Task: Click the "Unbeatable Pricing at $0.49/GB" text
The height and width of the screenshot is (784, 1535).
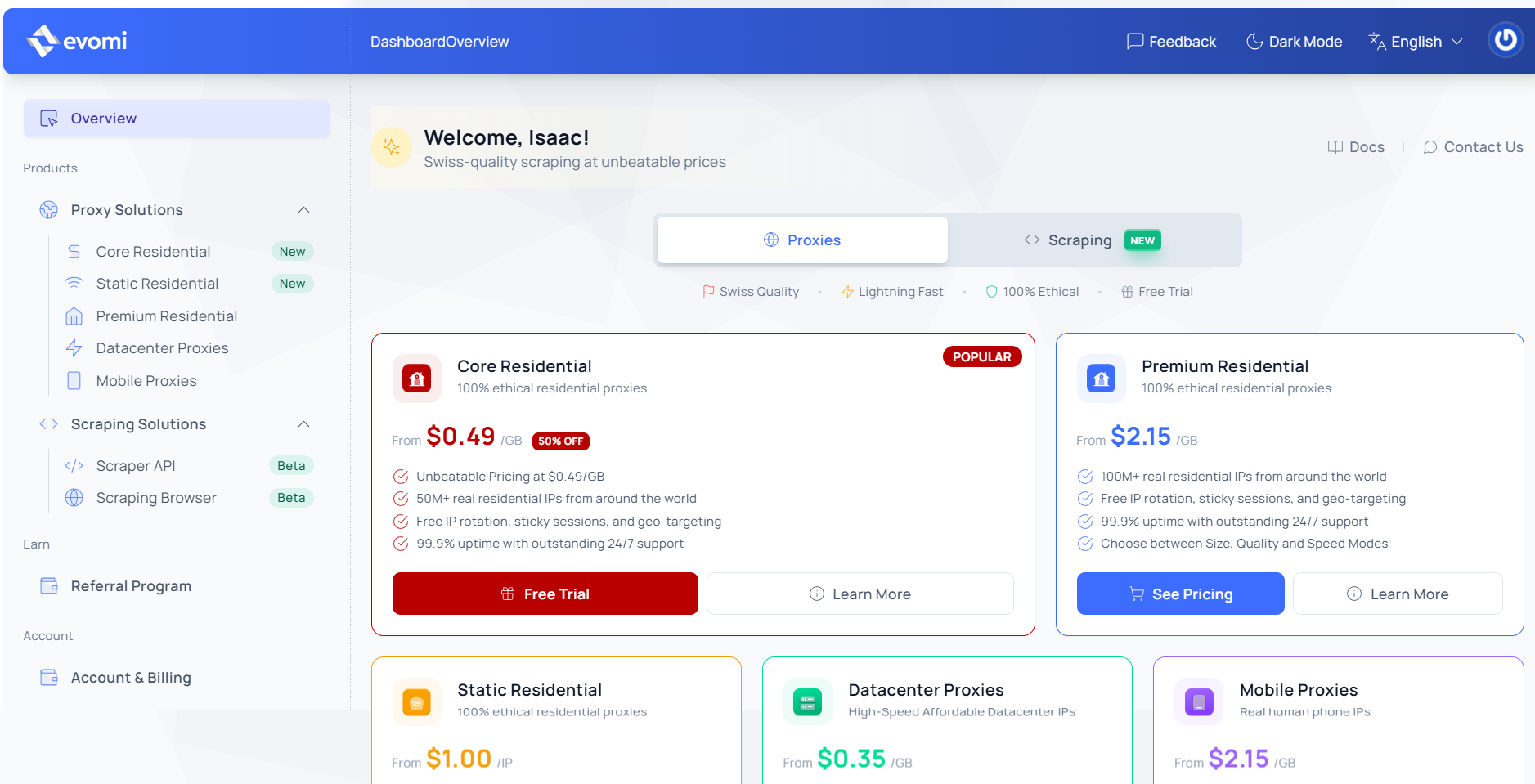Action: point(510,477)
